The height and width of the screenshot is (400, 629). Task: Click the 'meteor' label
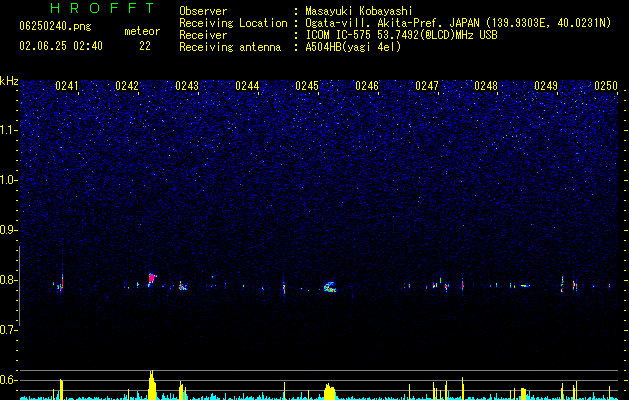coord(142,31)
